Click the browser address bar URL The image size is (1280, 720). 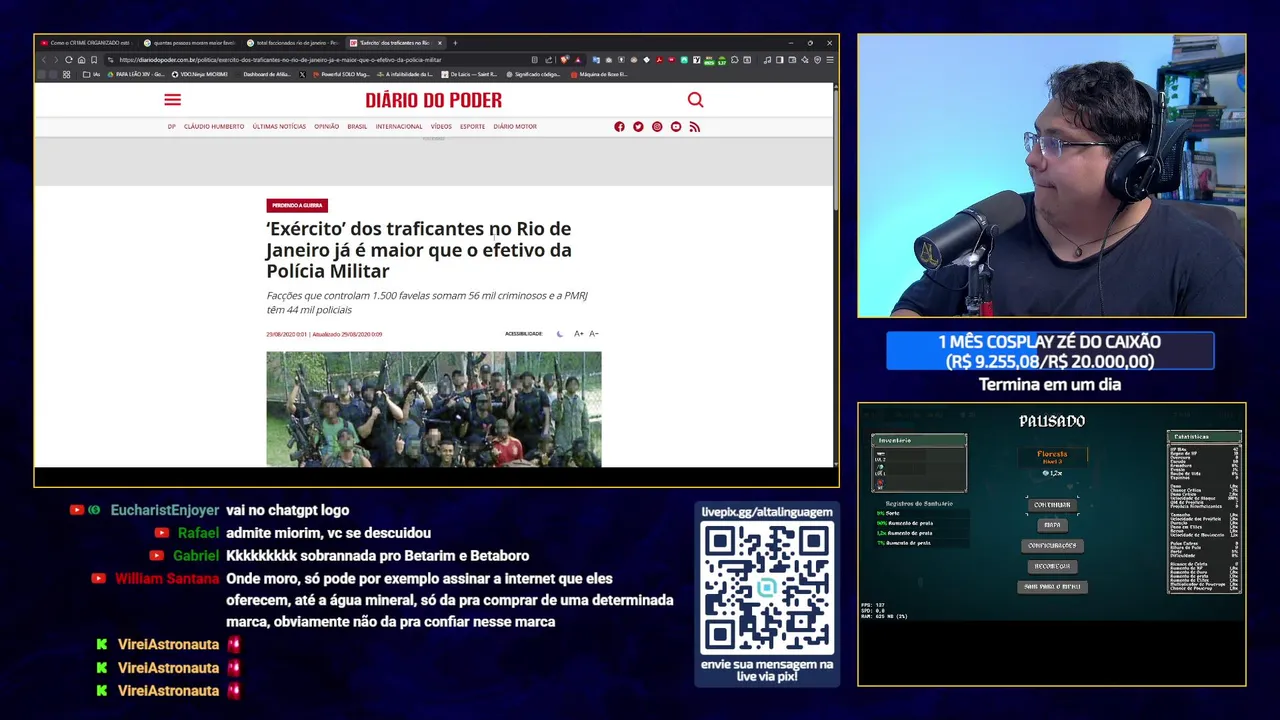280,60
